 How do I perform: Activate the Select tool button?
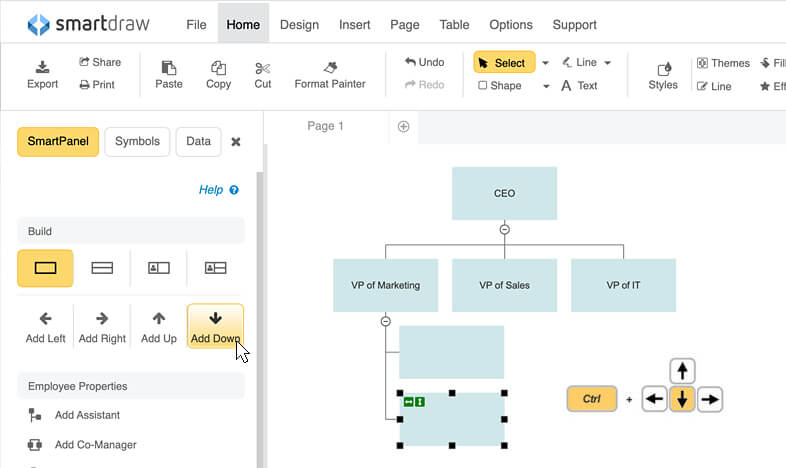pos(504,63)
